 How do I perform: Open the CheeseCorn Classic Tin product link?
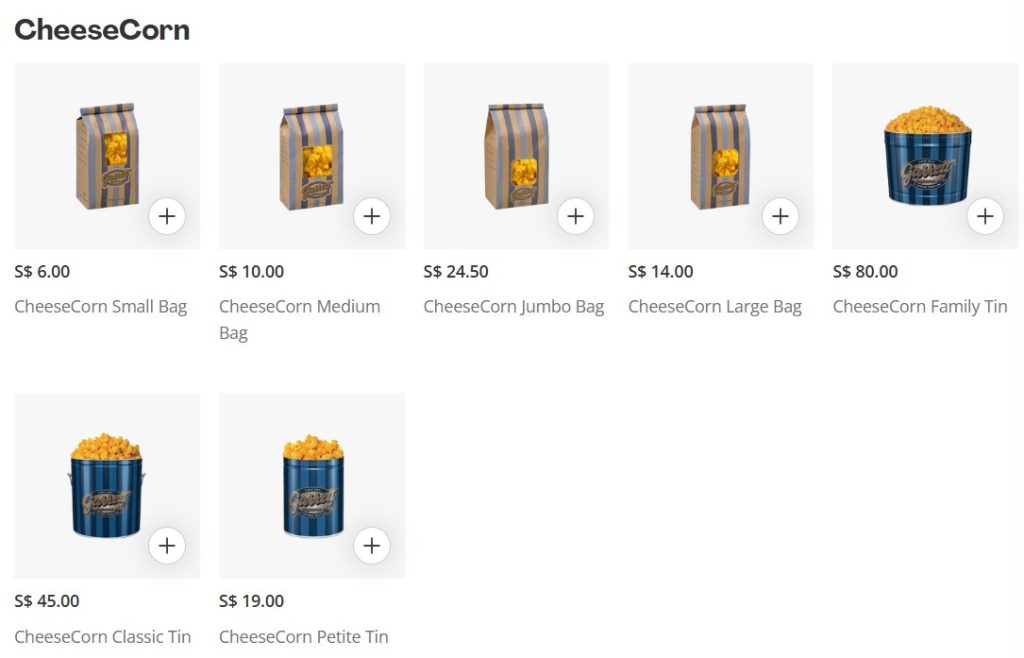103,637
